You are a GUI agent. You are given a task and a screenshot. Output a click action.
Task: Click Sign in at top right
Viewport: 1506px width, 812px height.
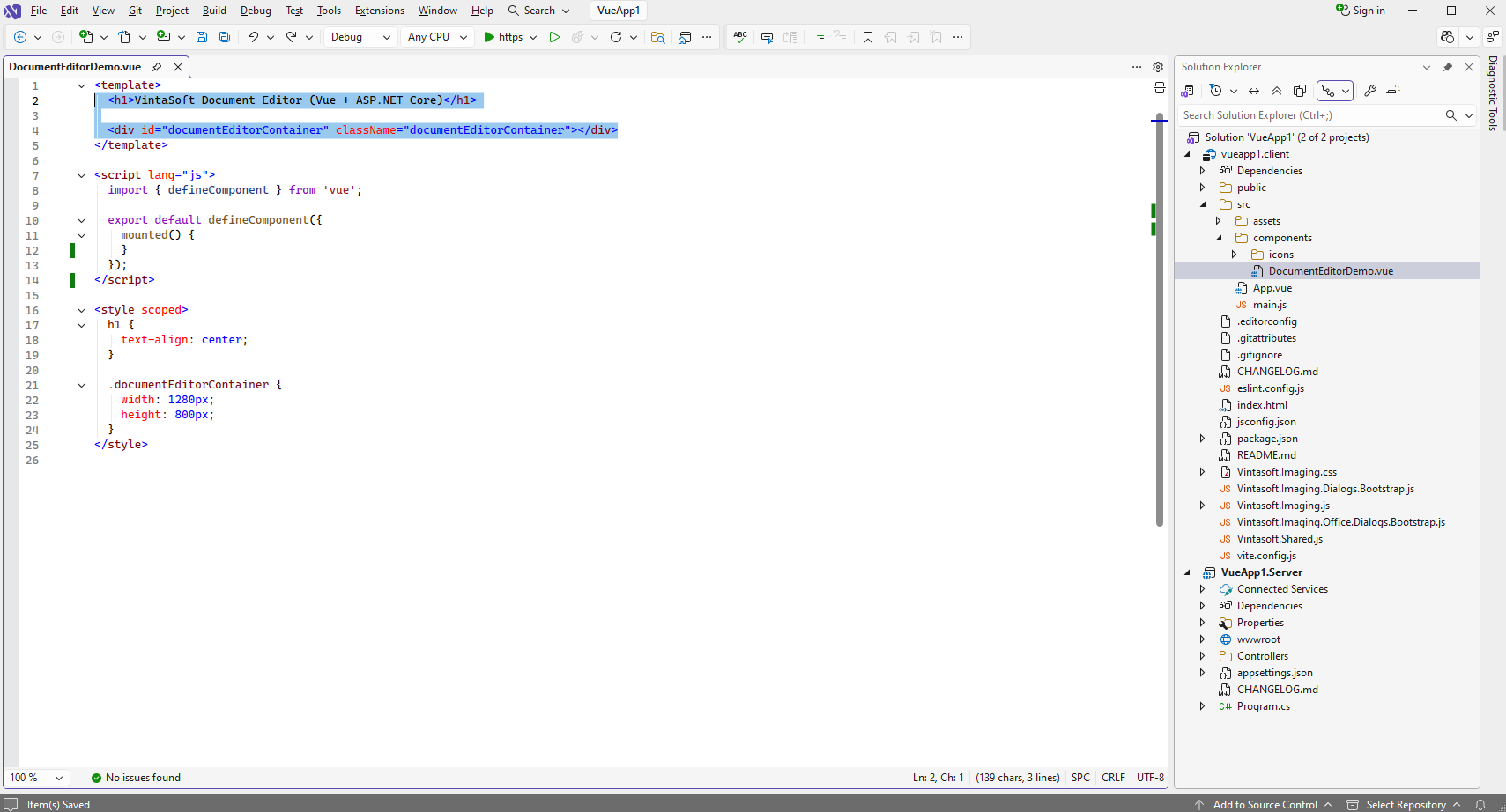[x=1361, y=11]
